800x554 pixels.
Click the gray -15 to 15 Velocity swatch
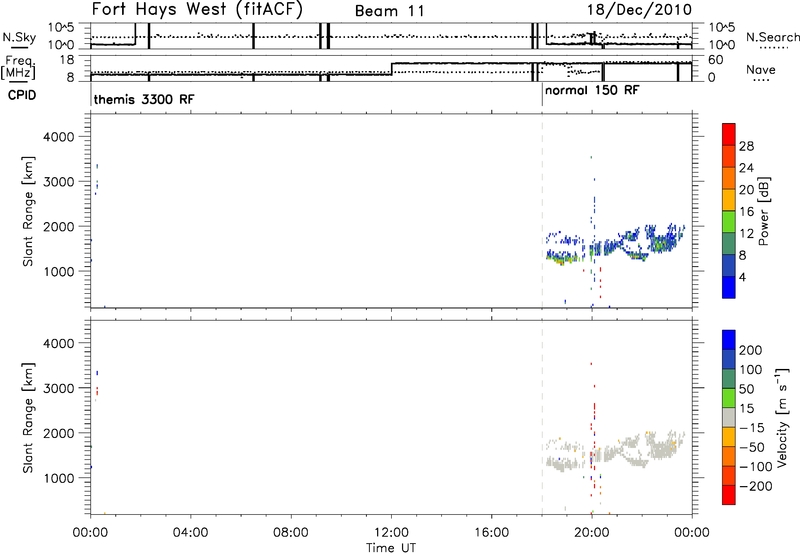[729, 417]
